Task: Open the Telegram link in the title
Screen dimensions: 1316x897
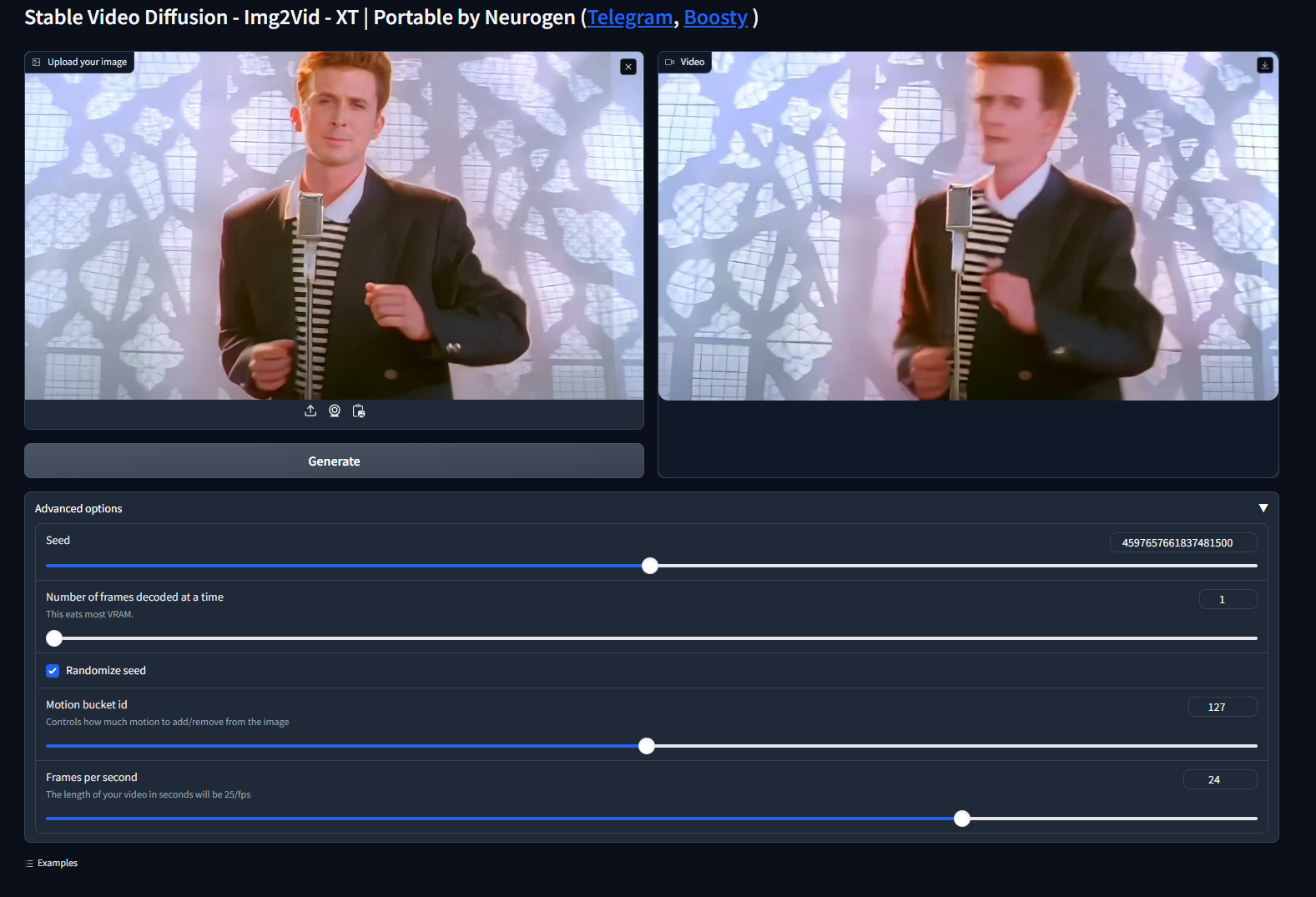Action: tap(630, 18)
